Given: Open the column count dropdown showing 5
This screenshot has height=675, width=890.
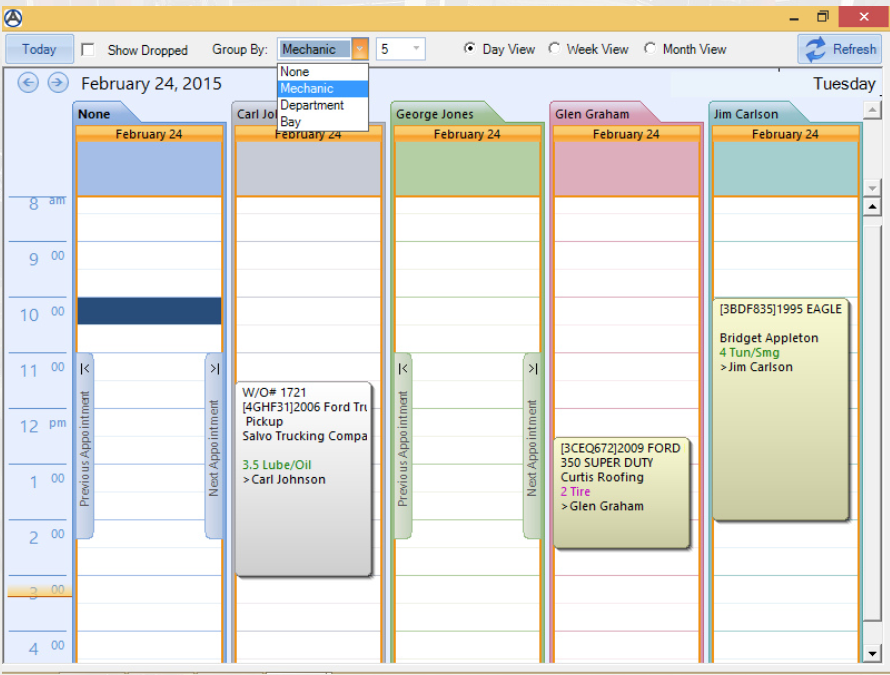Looking at the screenshot, I should click(416, 49).
